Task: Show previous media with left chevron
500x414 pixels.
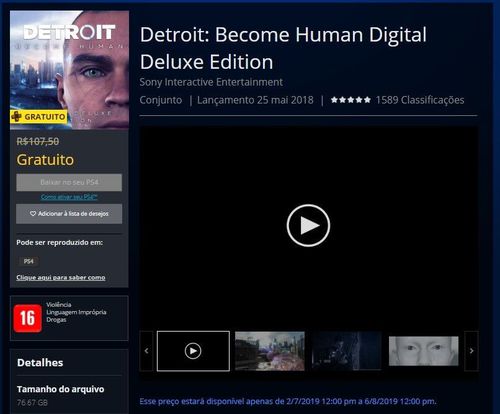Action: [x=146, y=351]
